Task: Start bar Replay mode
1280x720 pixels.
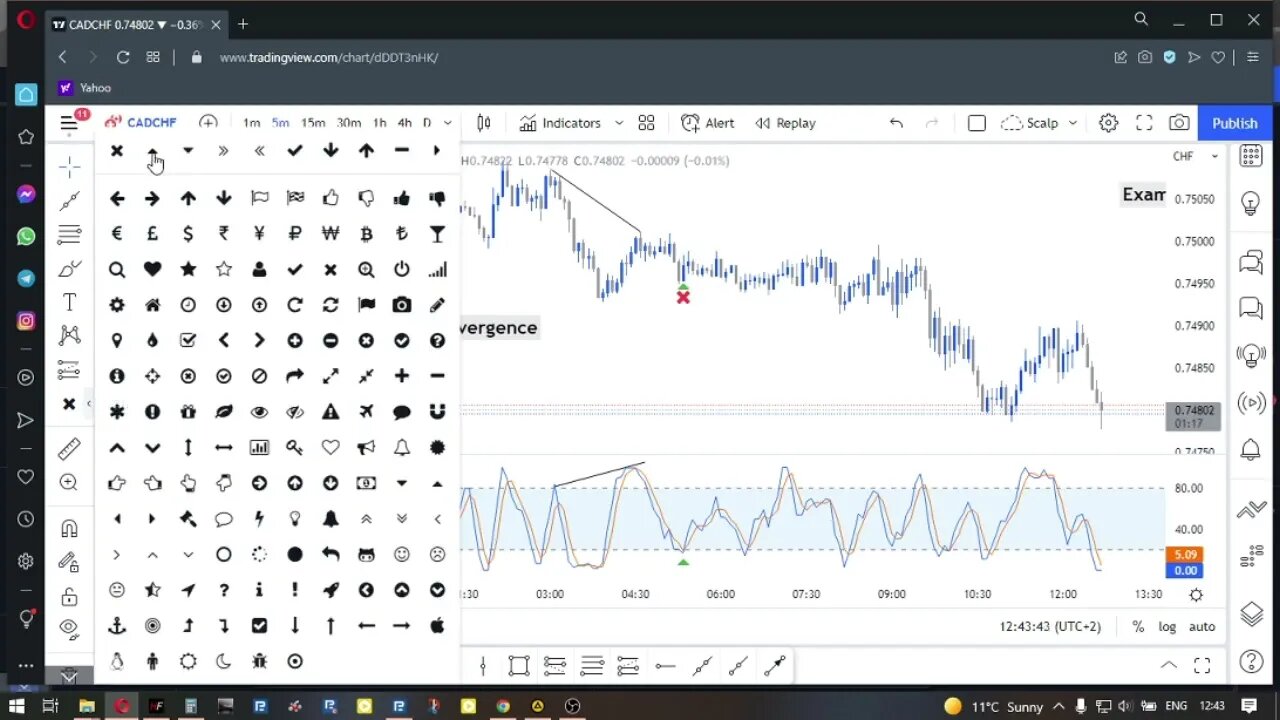Action: [785, 123]
